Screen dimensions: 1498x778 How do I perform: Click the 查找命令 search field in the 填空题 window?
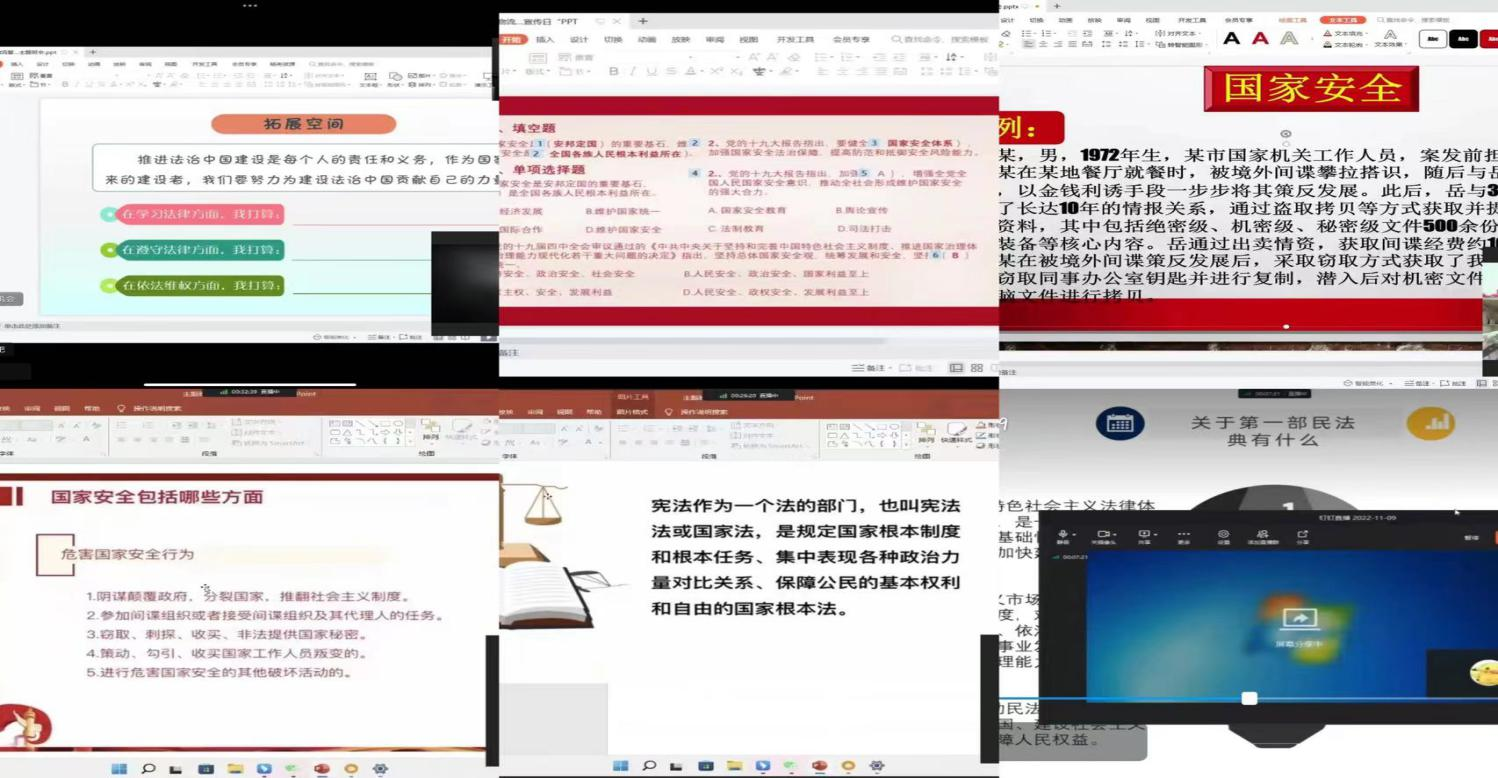click(x=940, y=39)
